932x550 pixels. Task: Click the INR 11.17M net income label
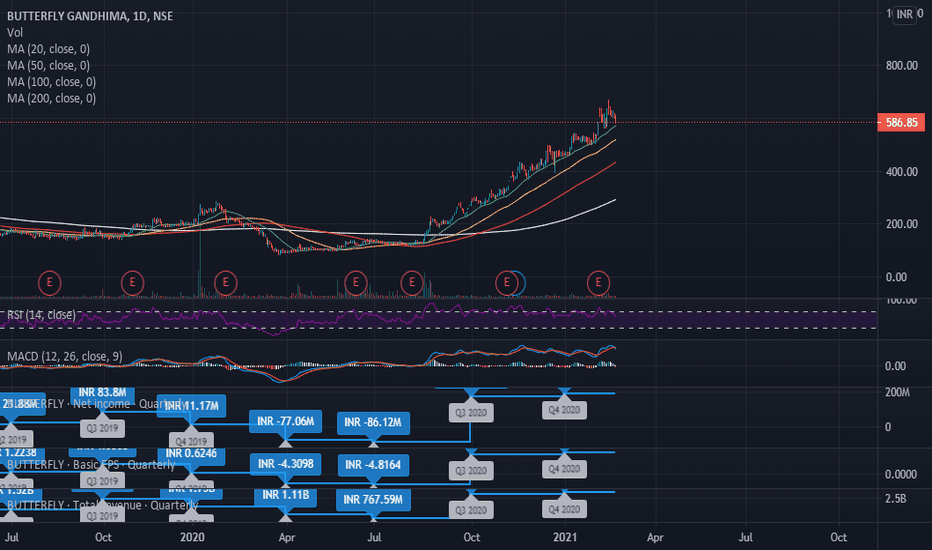tap(191, 406)
